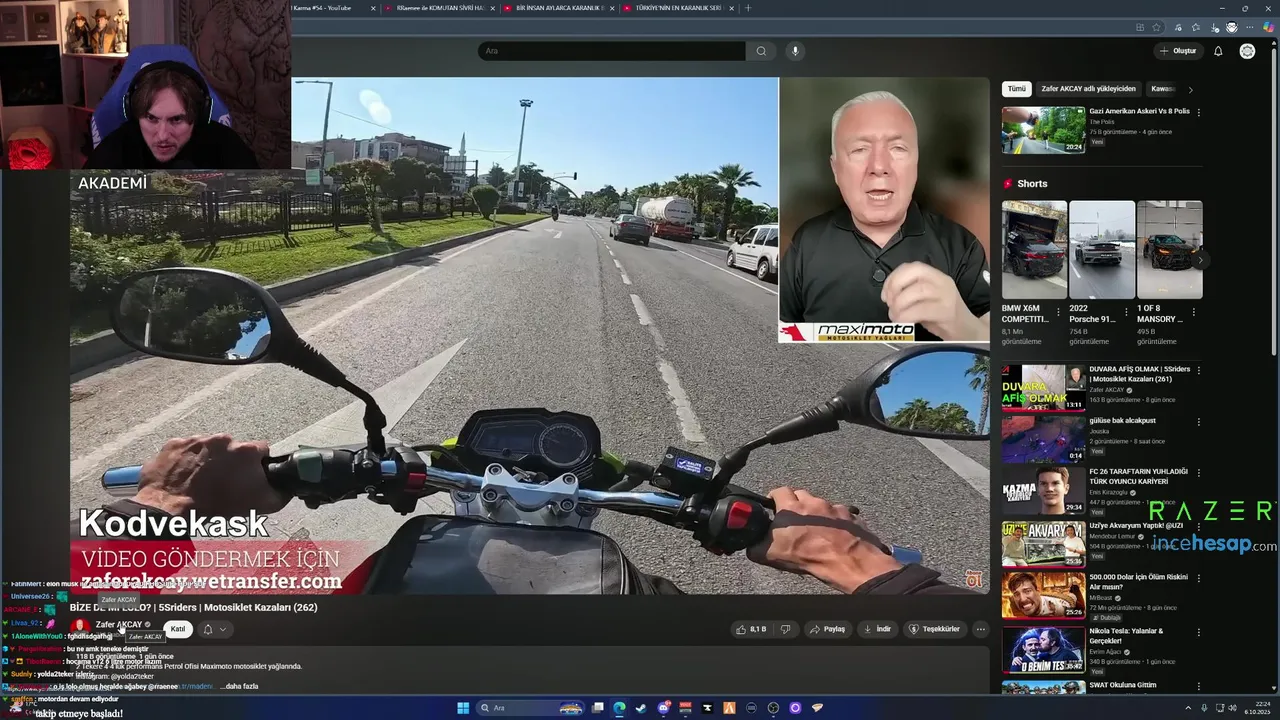Focus the YouTube Ara search field

[612, 51]
